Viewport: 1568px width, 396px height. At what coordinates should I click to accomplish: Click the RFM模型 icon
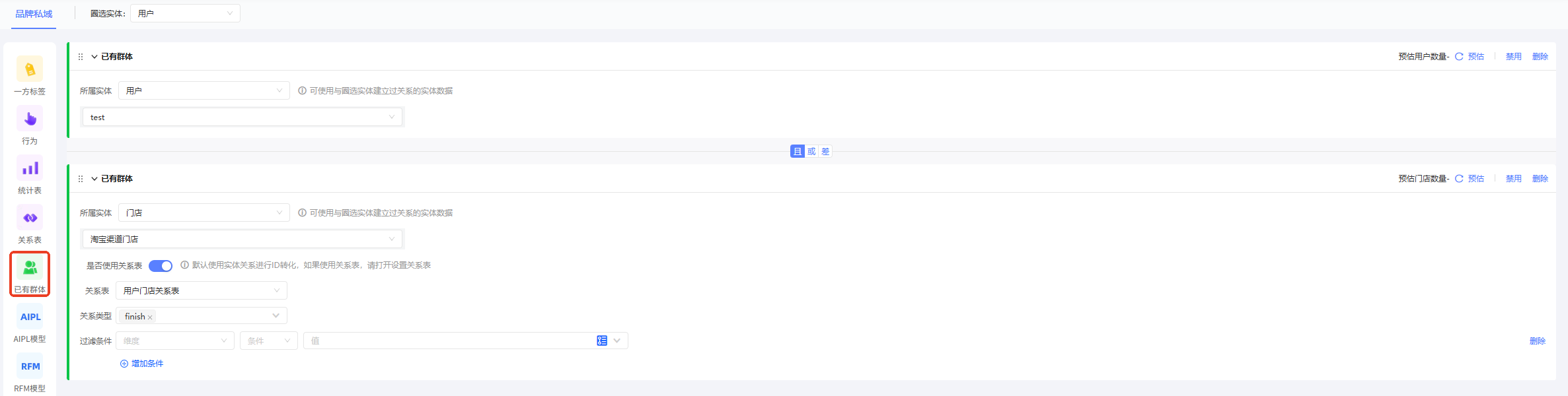pyautogui.click(x=30, y=366)
